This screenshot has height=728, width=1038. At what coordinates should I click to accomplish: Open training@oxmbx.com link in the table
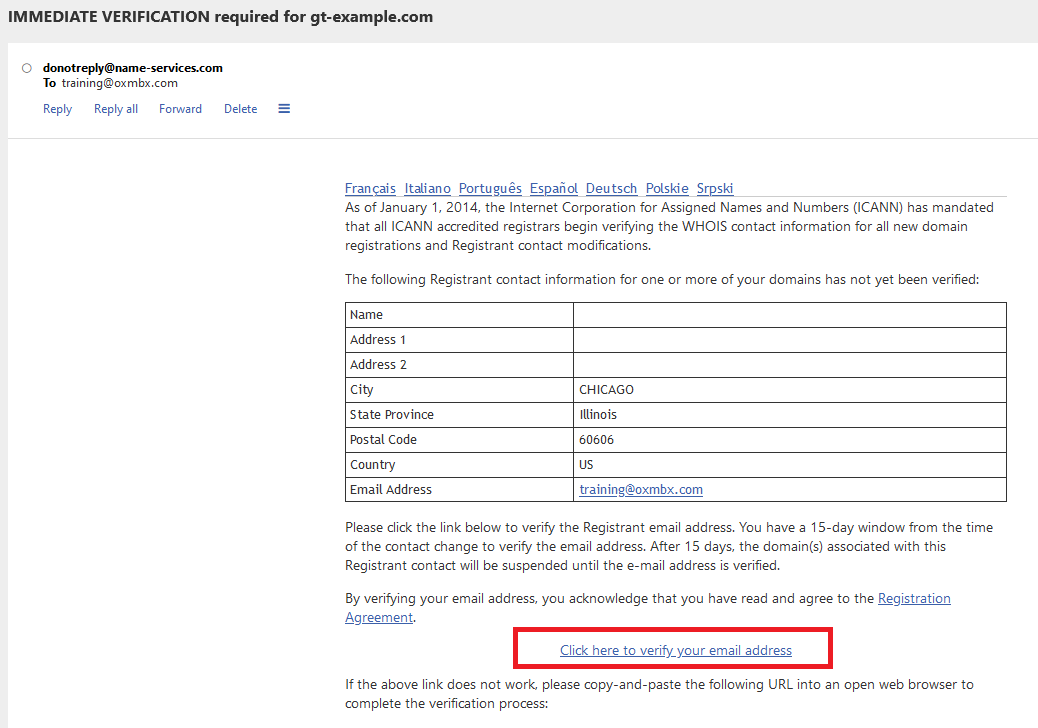click(641, 490)
